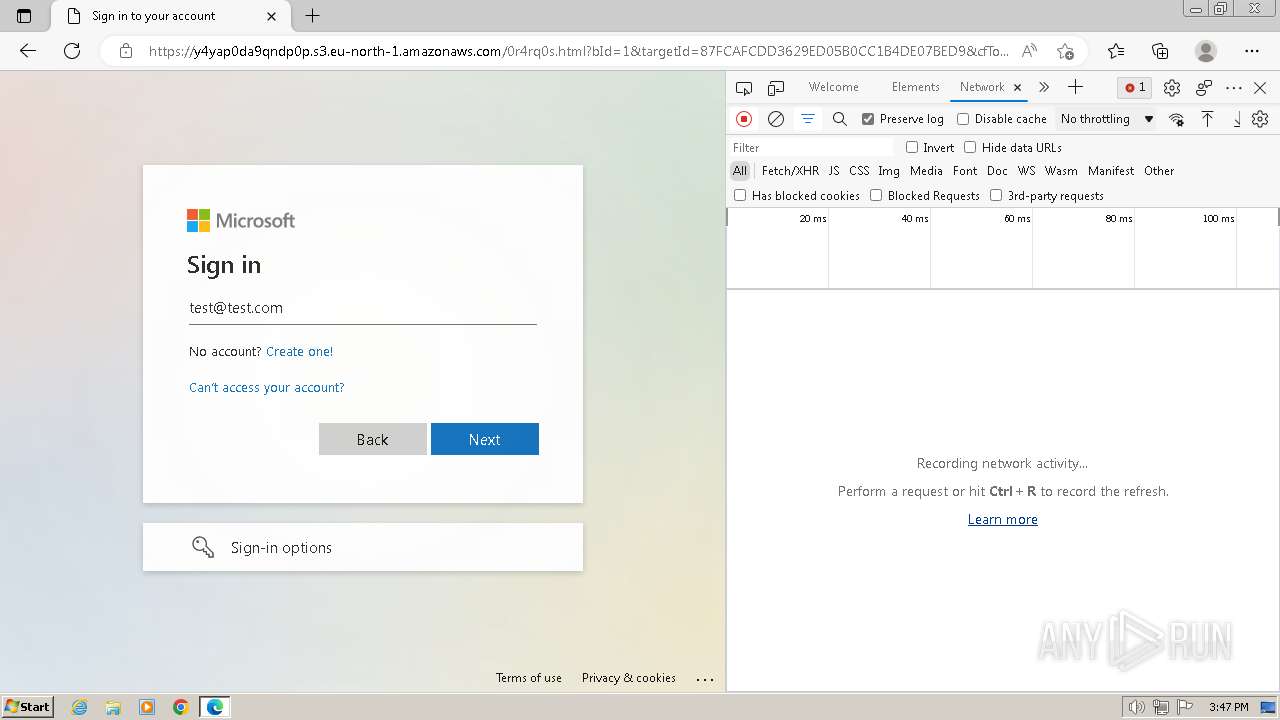The image size is (1280, 720).
Task: Toggle the network filter bar icon
Action: [x=808, y=119]
